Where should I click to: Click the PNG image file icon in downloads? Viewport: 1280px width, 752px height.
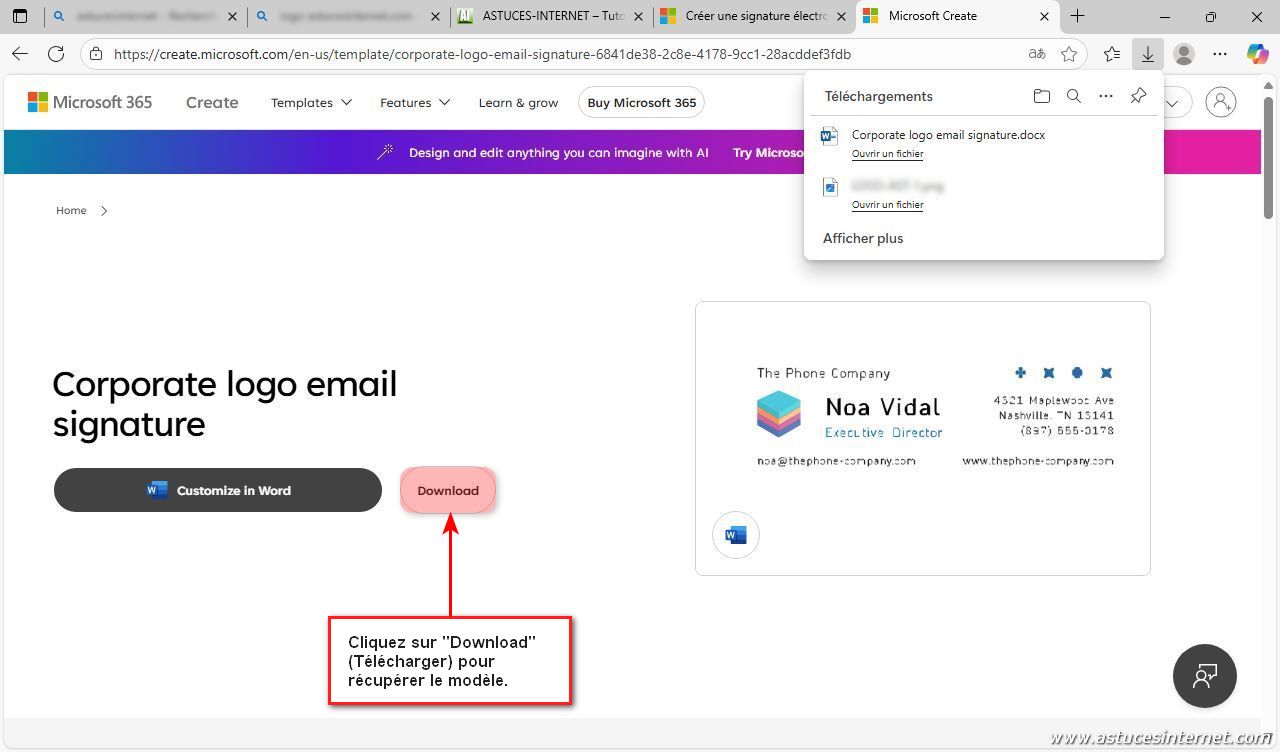tap(829, 187)
